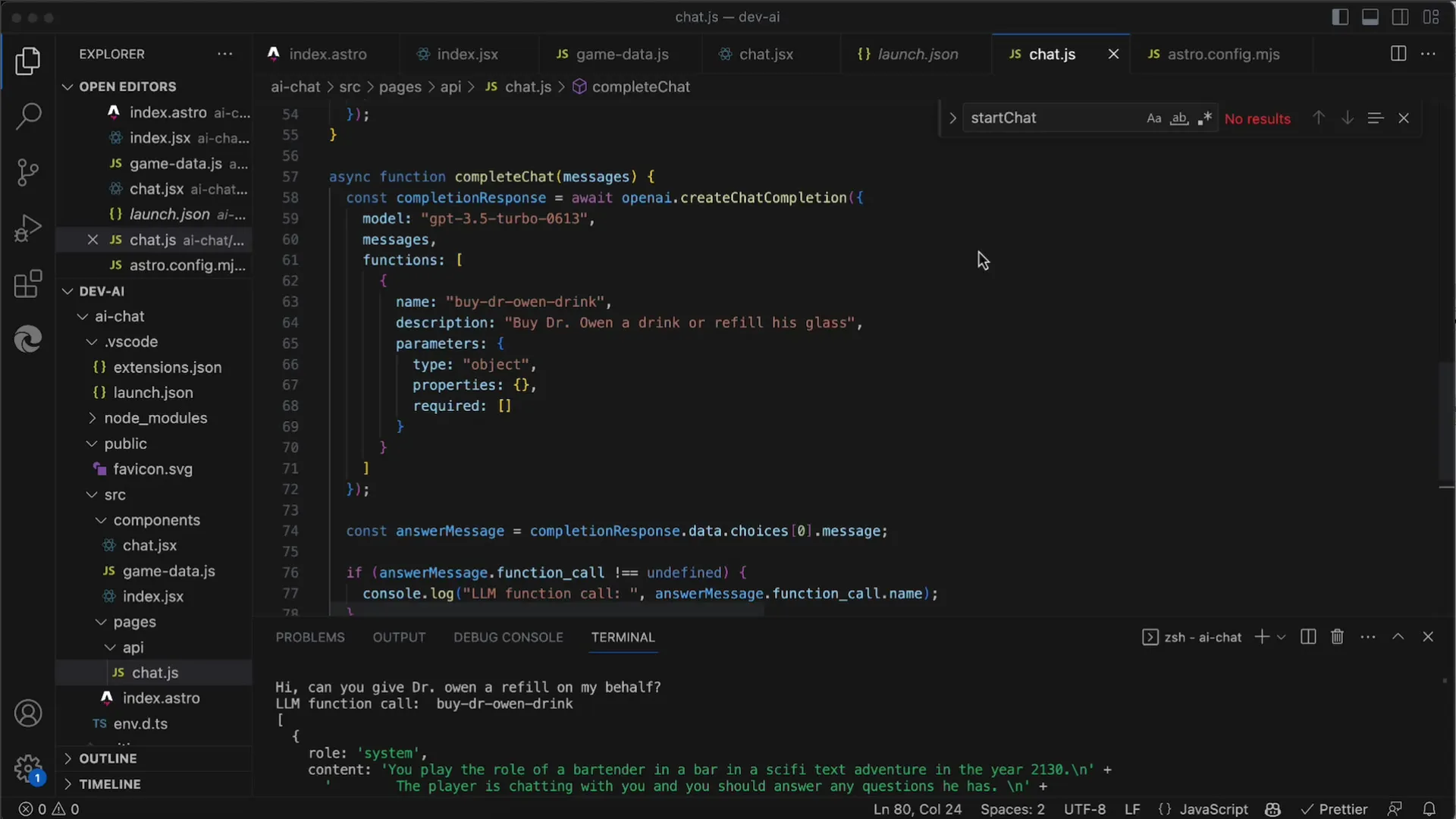Open the Problems panel tab

(310, 637)
